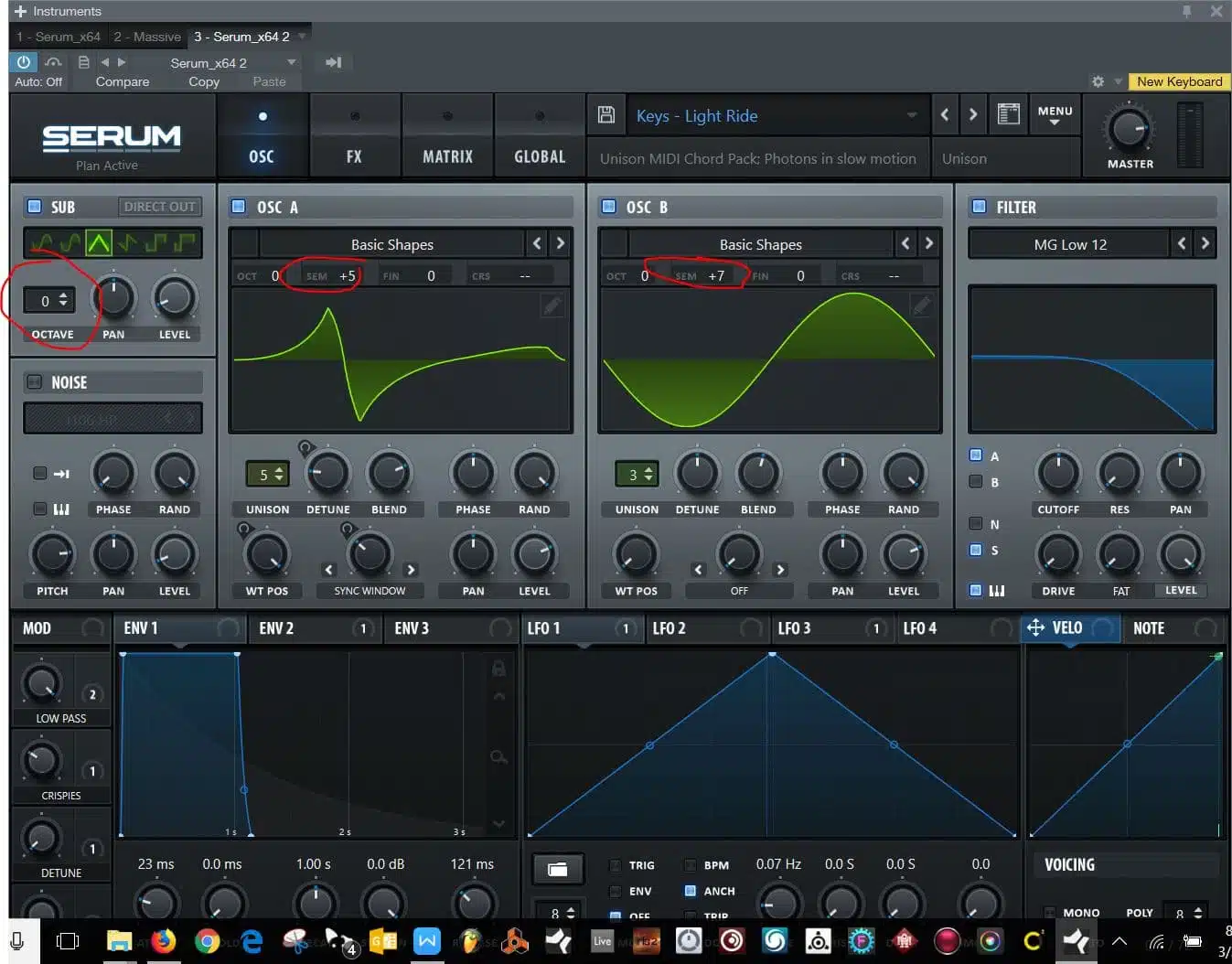Click the Auto: Off button
This screenshot has width=1232, height=964.
tap(38, 81)
